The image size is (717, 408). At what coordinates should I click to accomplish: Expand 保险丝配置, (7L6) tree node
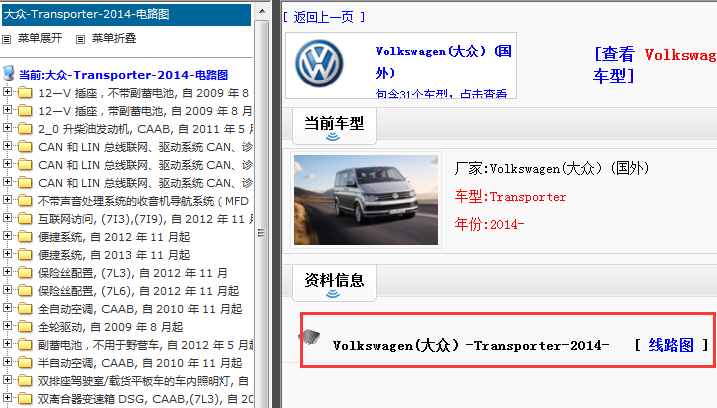pyautogui.click(x=7, y=290)
